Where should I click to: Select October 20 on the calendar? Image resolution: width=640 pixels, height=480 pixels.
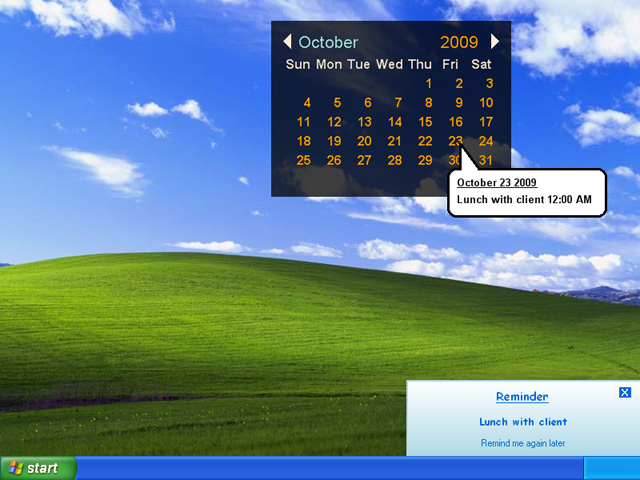(364, 141)
